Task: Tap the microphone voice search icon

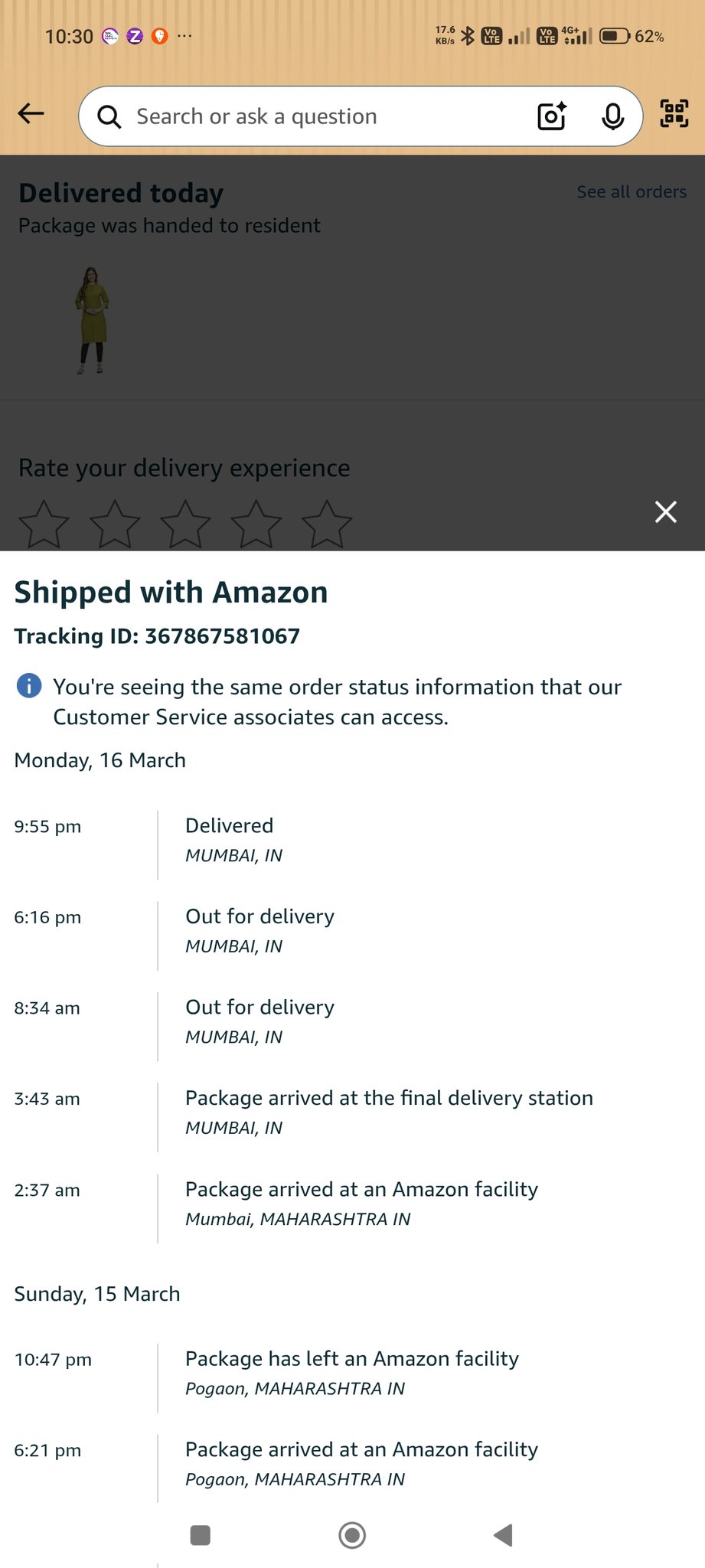Action: click(612, 116)
